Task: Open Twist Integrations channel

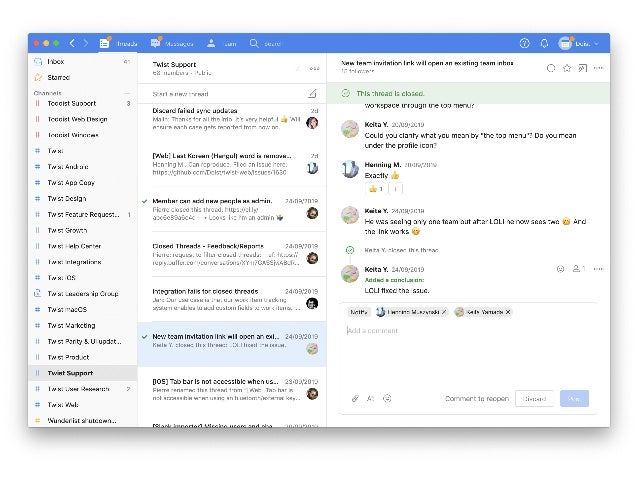Action: 83,262
